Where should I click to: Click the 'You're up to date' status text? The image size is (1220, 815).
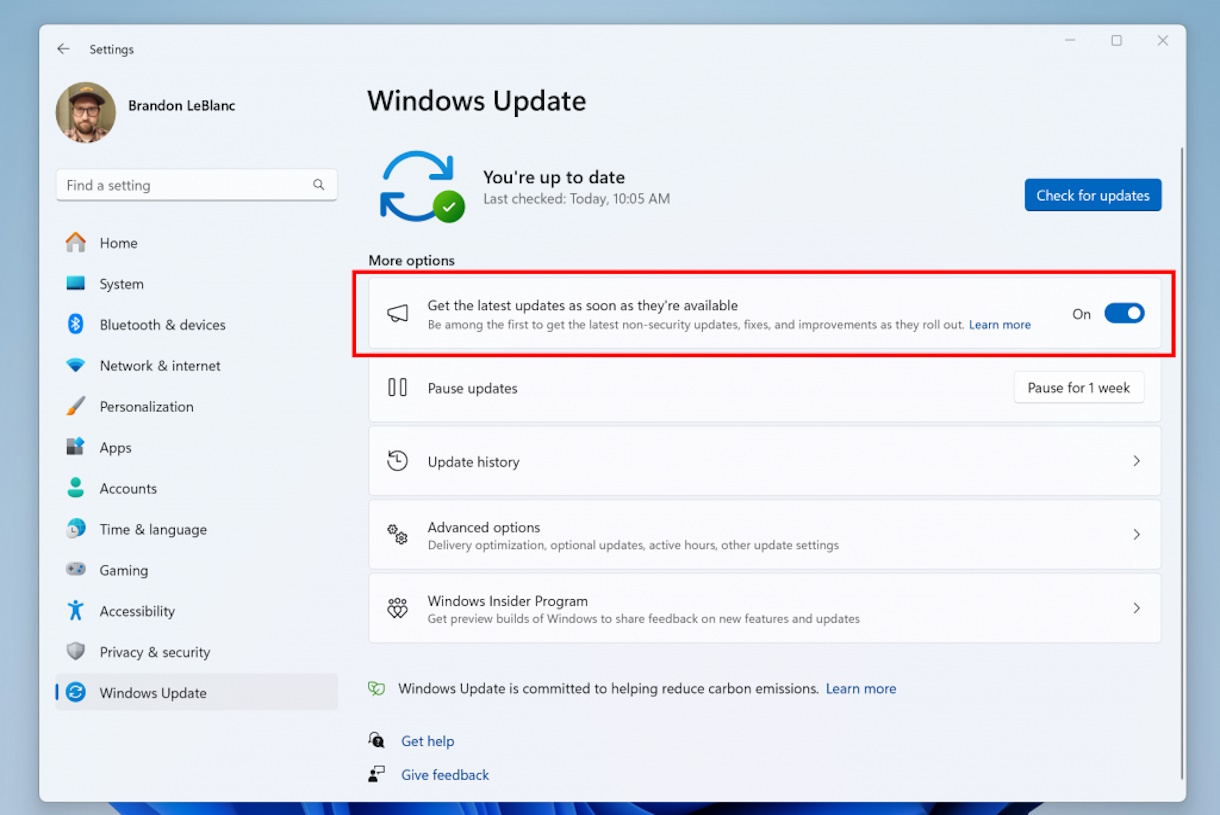pos(554,177)
